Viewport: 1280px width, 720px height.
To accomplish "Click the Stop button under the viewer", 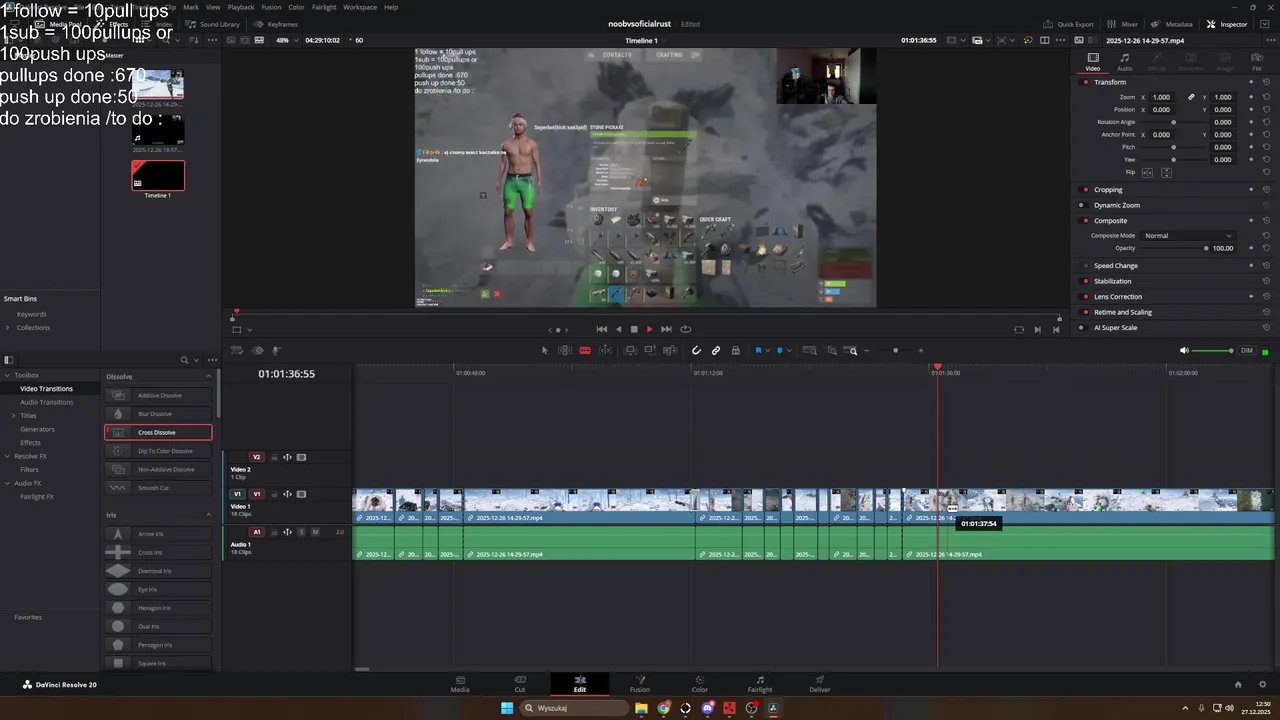I will point(633,329).
